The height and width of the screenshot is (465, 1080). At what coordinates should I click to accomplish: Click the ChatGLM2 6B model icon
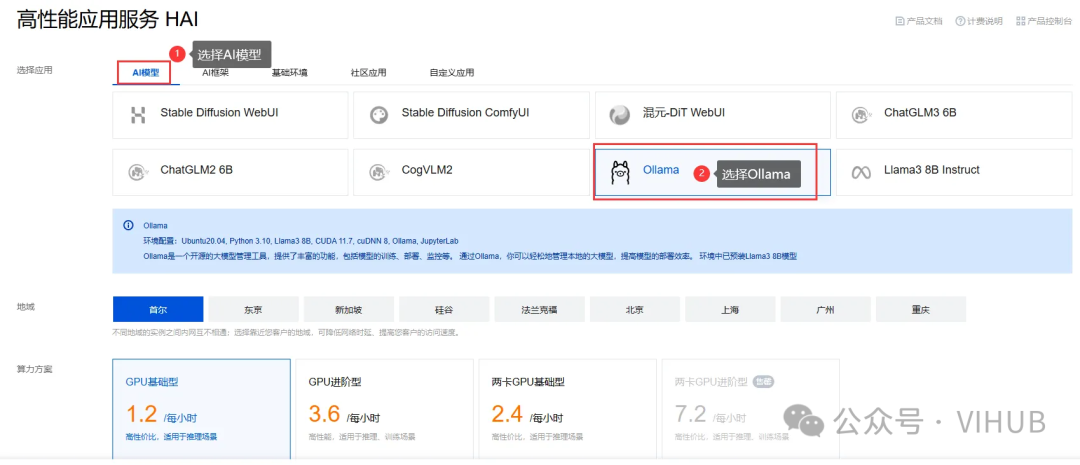click(138, 172)
